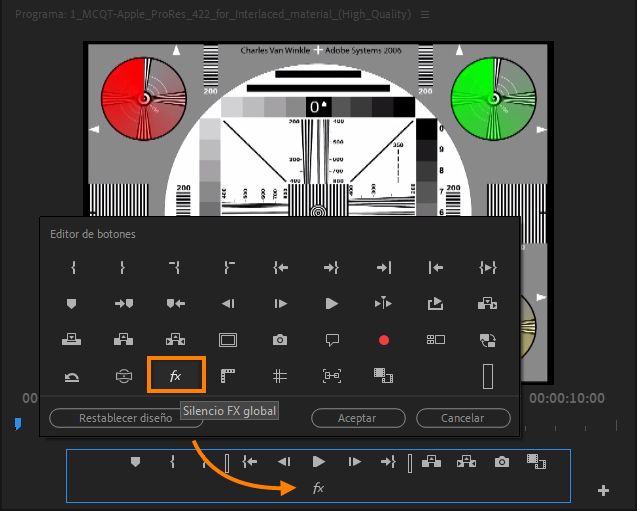Viewport: 637px width, 511px height.
Task: Click the Play icon in the Button Editor
Action: (332, 304)
